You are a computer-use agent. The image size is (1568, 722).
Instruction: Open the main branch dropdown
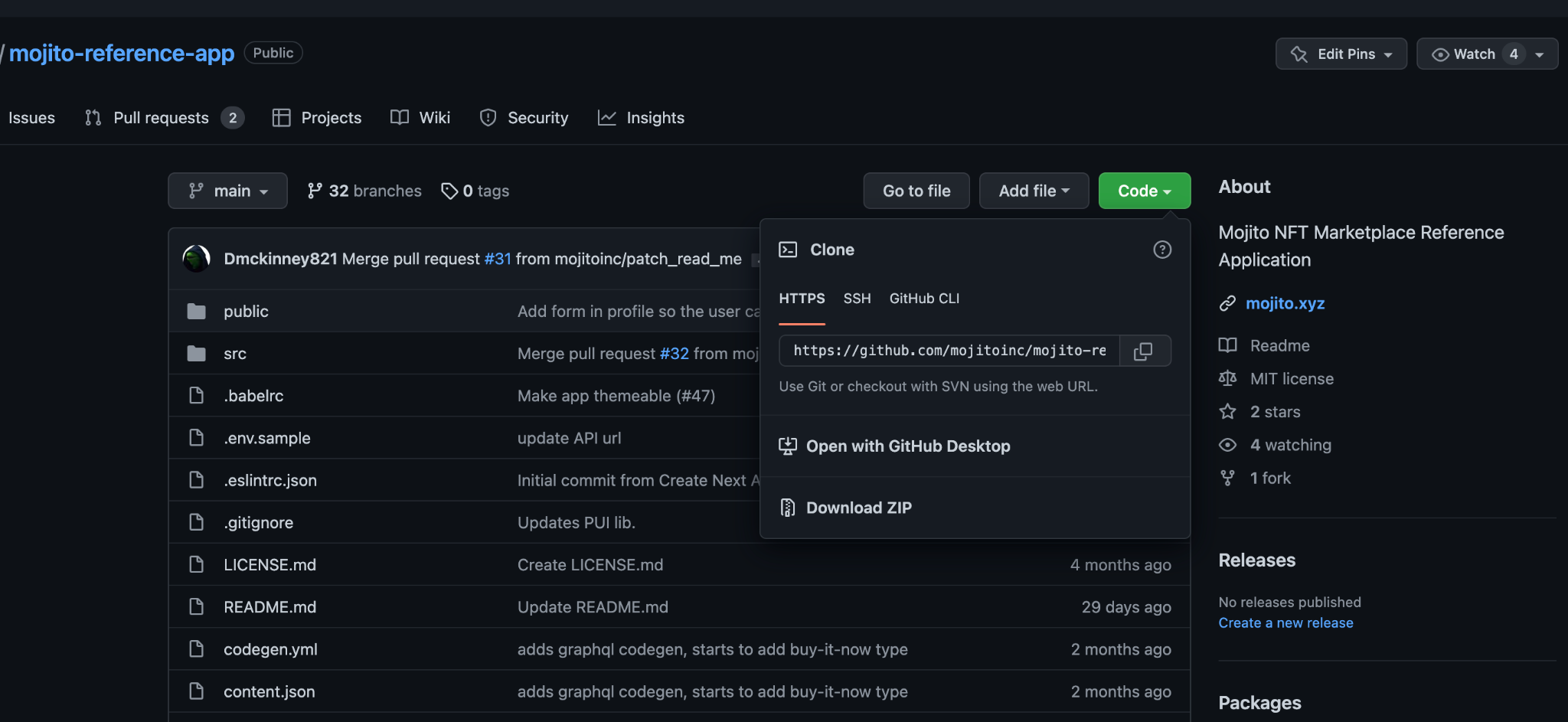[x=227, y=191]
